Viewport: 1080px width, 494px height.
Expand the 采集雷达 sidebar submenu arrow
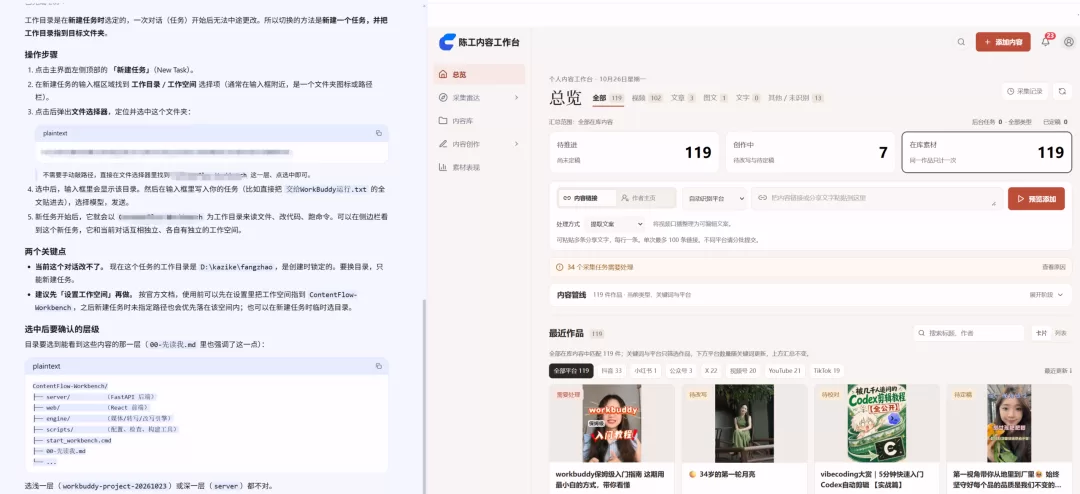[517, 98]
